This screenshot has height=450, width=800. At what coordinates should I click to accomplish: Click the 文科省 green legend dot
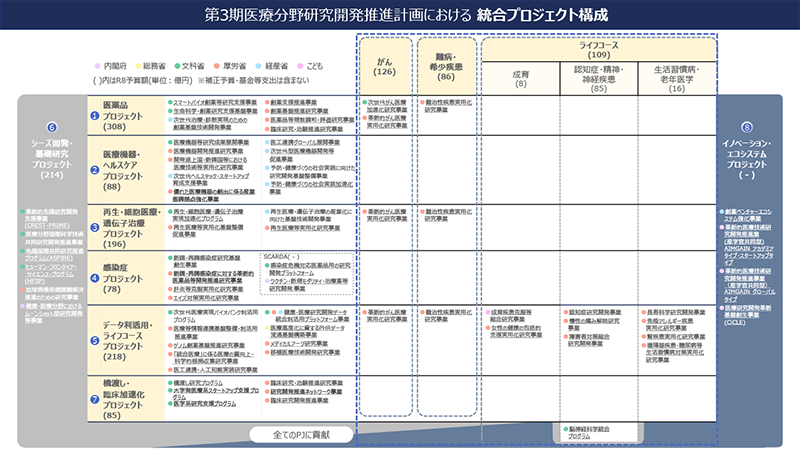177,66
